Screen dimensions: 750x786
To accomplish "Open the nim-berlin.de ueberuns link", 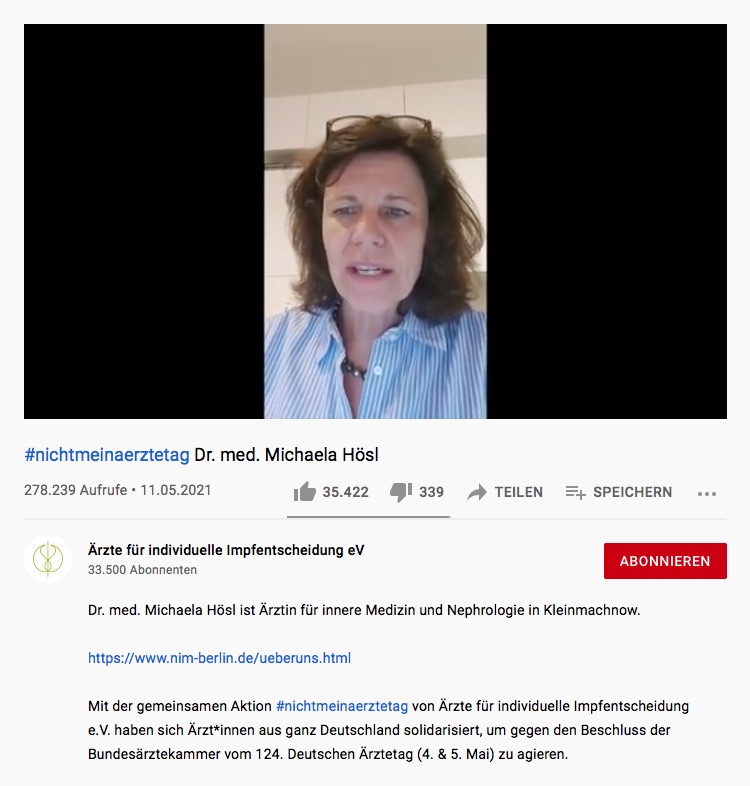I will point(219,658).
